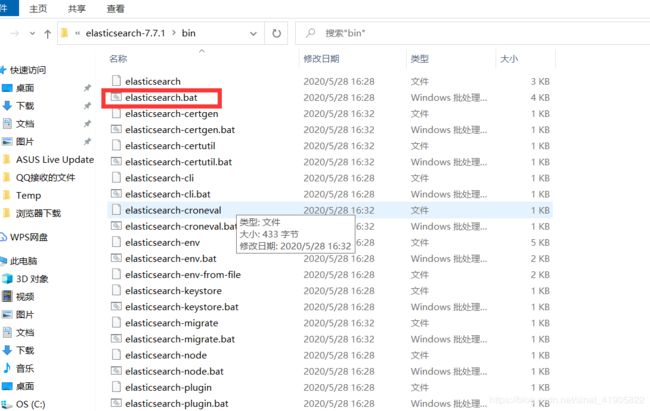The image size is (650, 411).
Task: Open WPS网盘 in navigation pane
Action: pos(29,237)
